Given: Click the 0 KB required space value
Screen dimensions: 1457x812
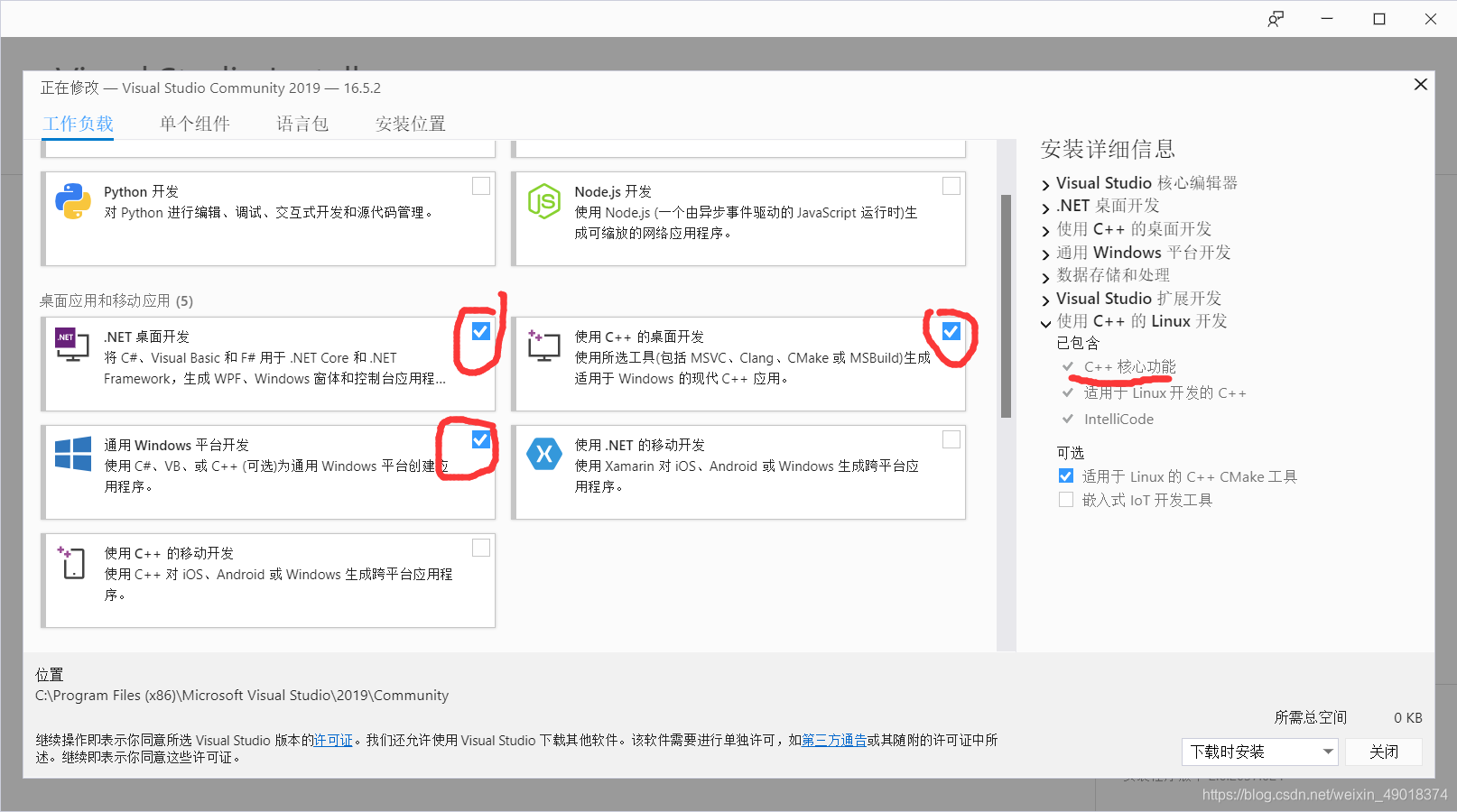Looking at the screenshot, I should tap(1407, 717).
